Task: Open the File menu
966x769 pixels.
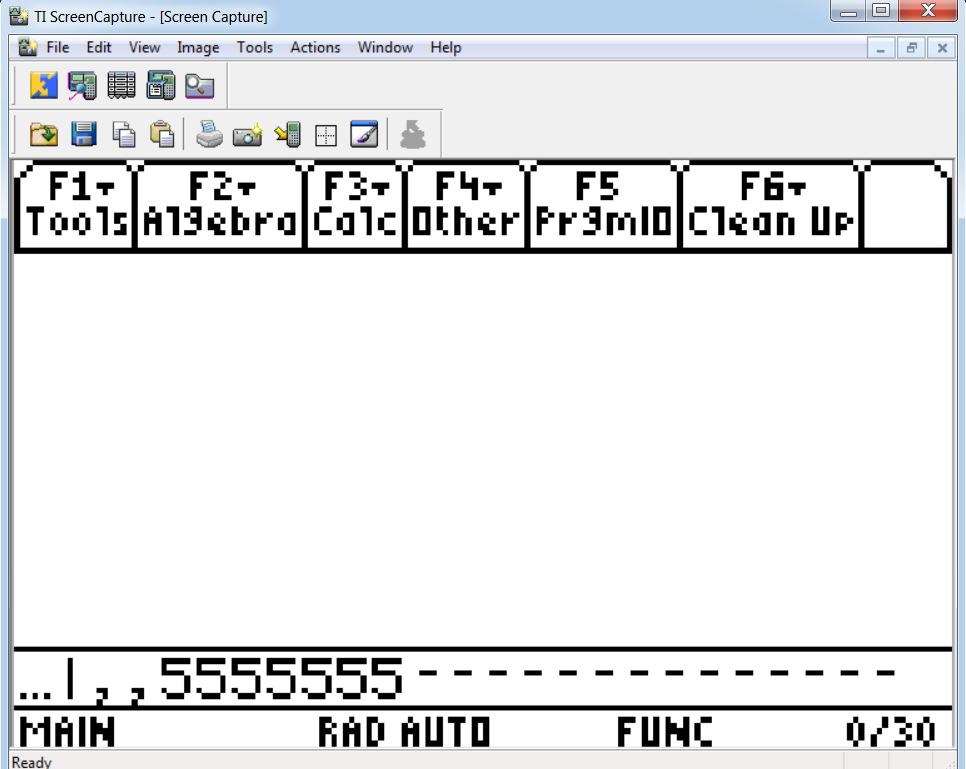Action: tap(57, 47)
